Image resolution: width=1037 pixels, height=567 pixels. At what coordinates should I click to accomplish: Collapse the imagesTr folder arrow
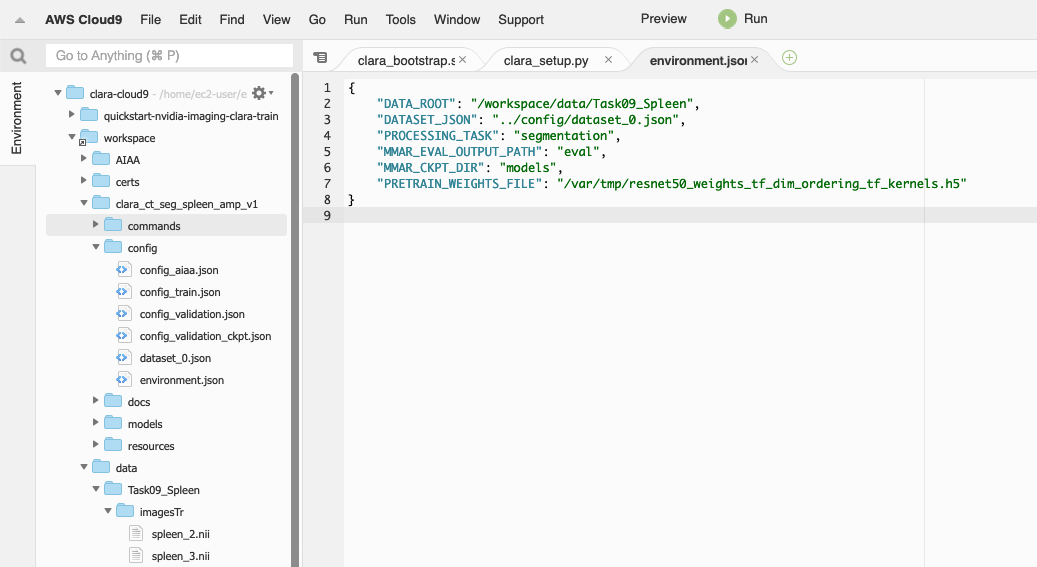click(x=108, y=511)
